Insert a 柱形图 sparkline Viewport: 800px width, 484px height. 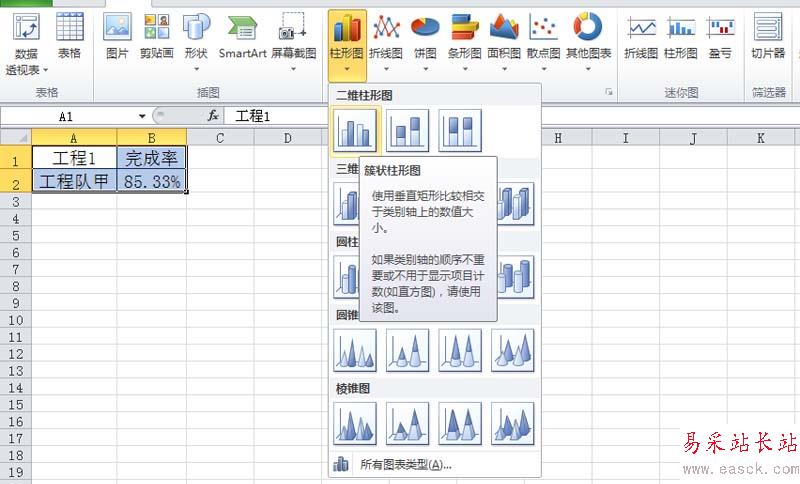[681, 36]
